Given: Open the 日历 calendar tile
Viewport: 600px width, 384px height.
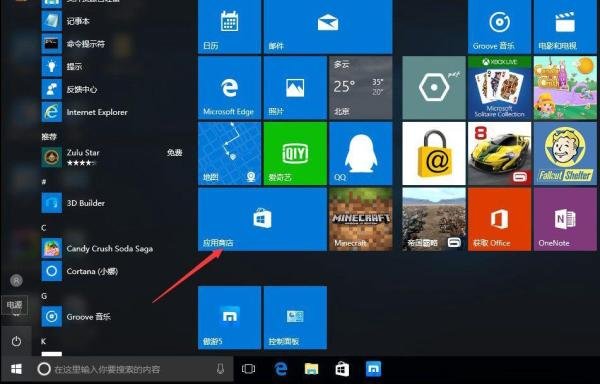Looking at the screenshot, I should [230, 26].
